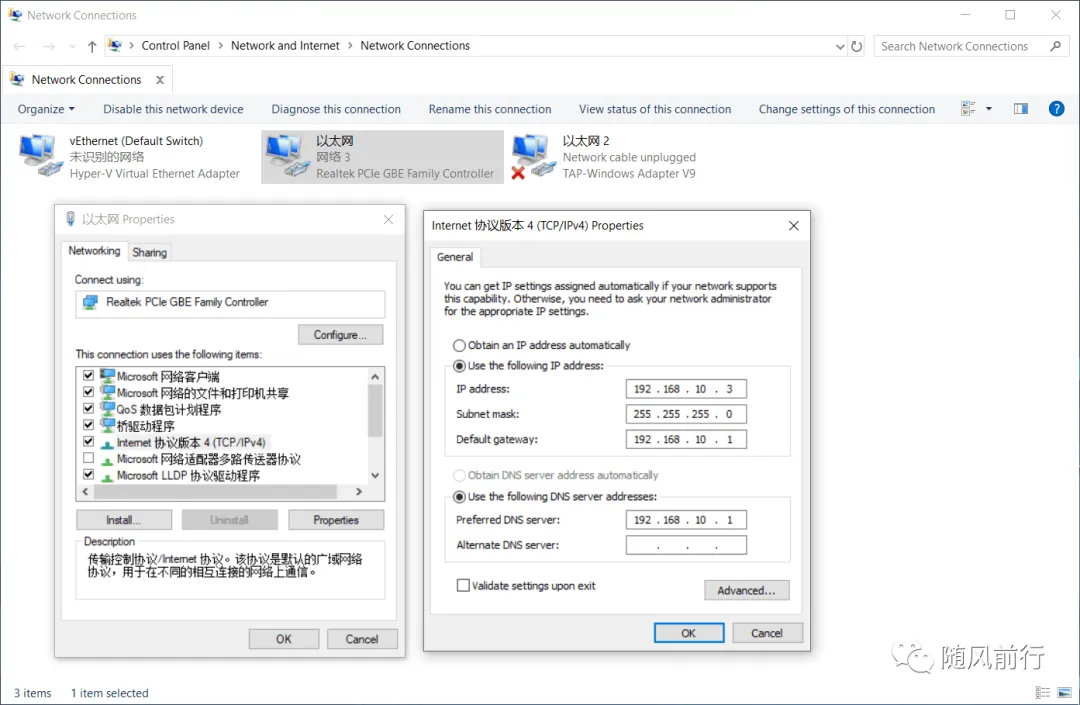
Task: Click the Alternate DNS server field
Action: [x=686, y=545]
